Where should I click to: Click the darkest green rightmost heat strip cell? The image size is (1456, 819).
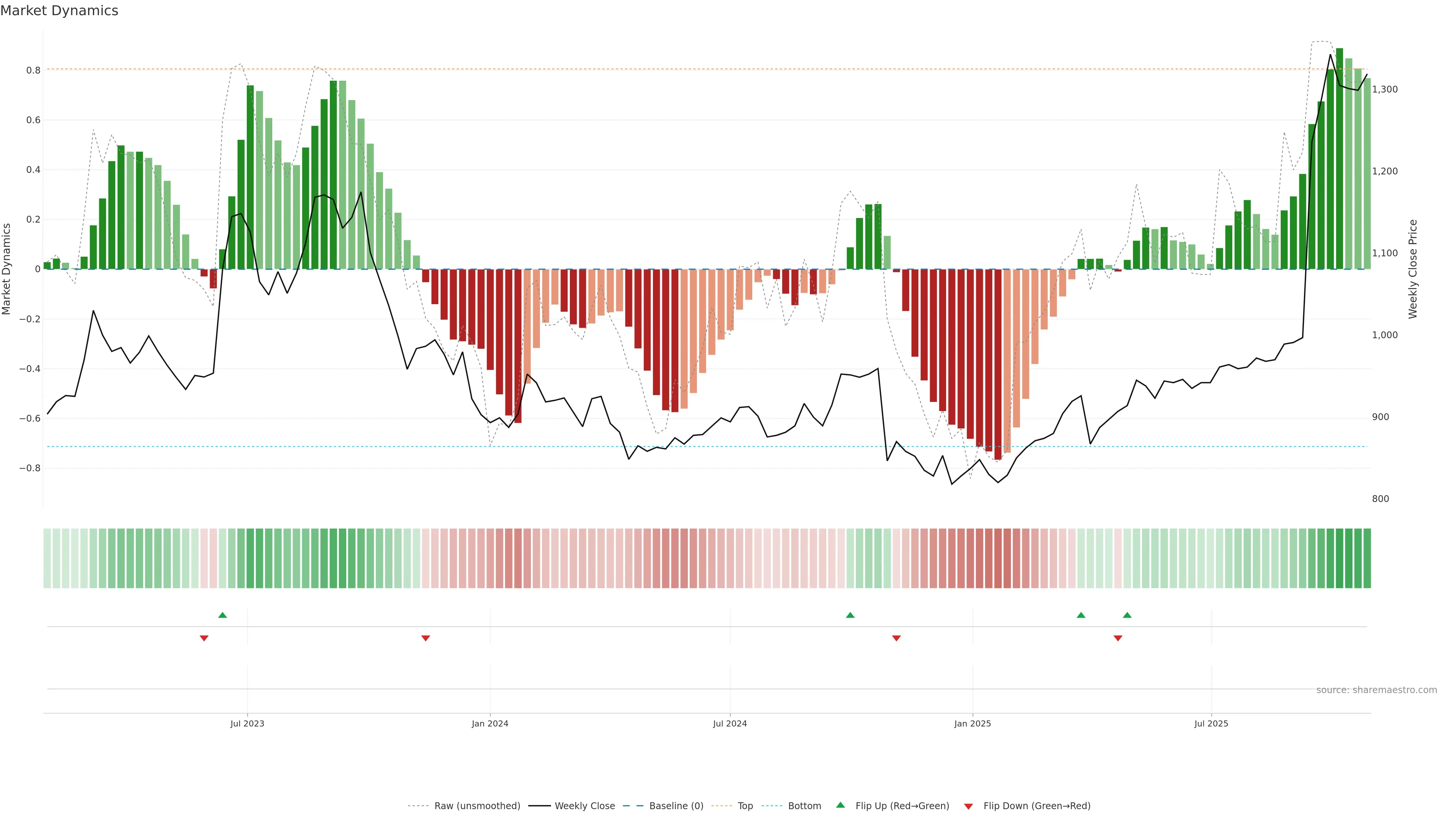coord(1367,559)
